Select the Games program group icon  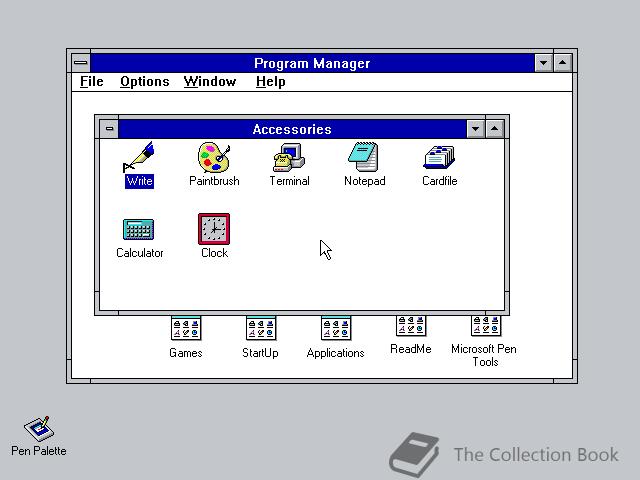pos(186,328)
